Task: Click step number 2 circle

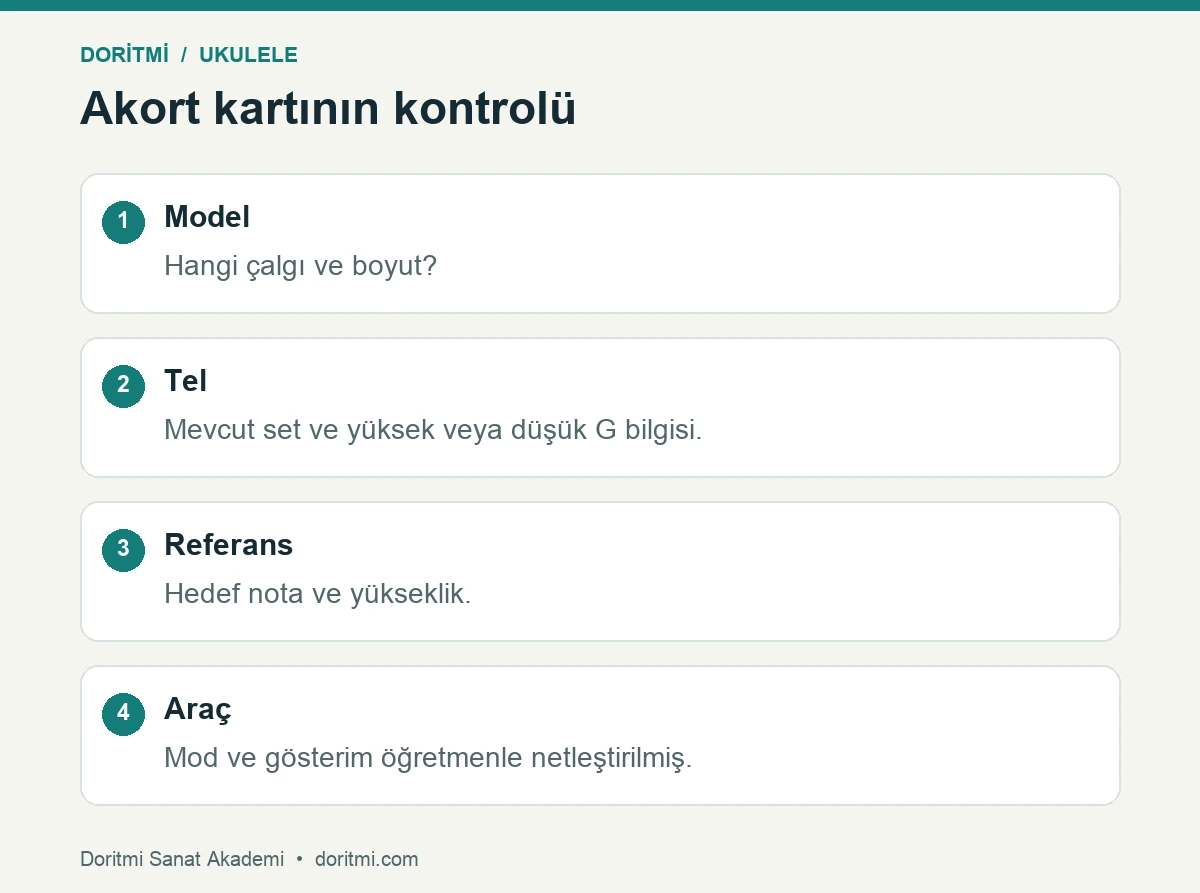Action: (123, 386)
